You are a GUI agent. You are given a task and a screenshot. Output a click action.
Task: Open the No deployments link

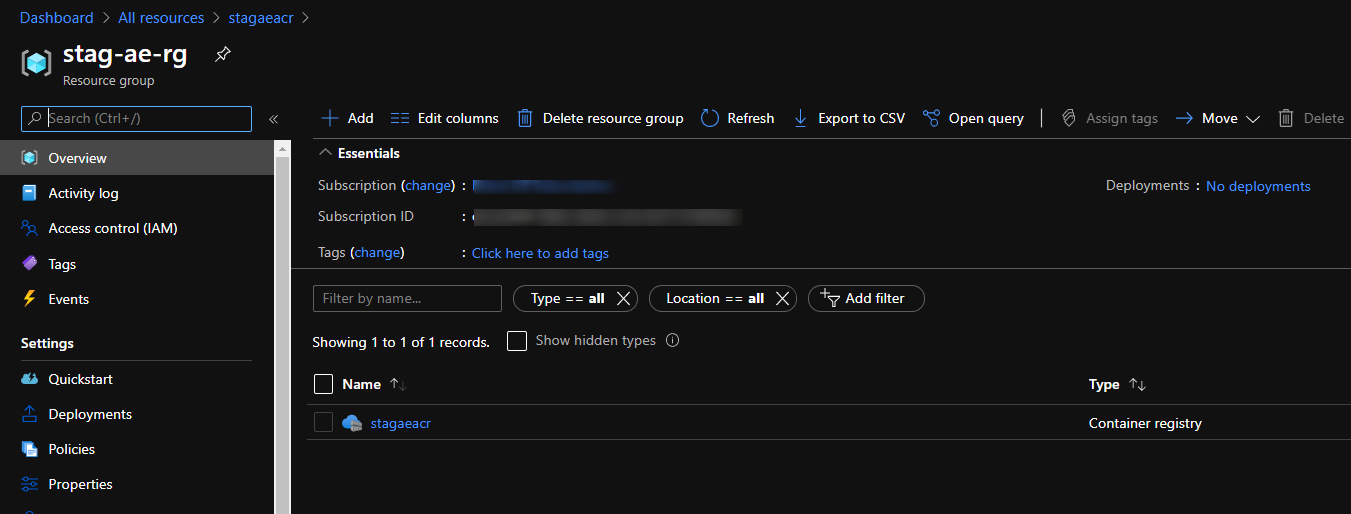tap(1258, 186)
